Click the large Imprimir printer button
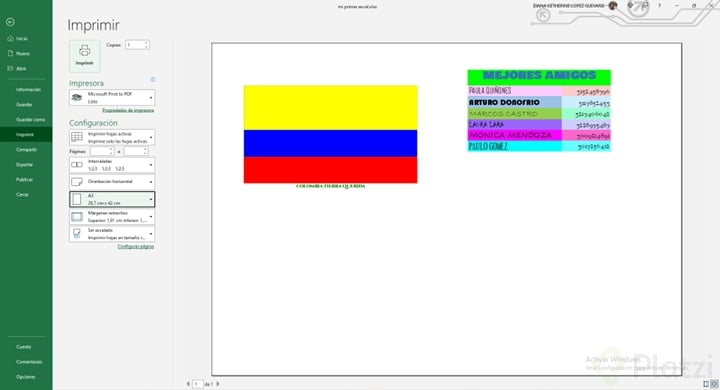 click(x=84, y=56)
